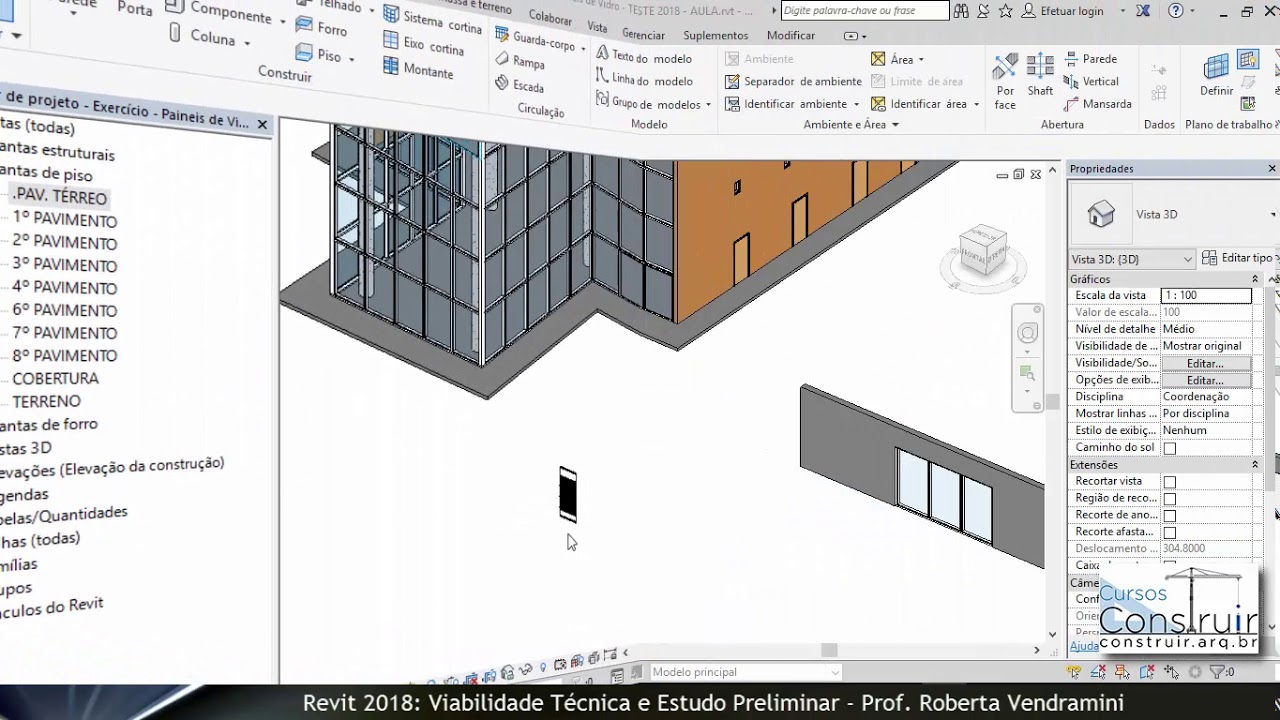Select the Separador de ambiente tool
The width and height of the screenshot is (1280, 720).
click(x=793, y=81)
